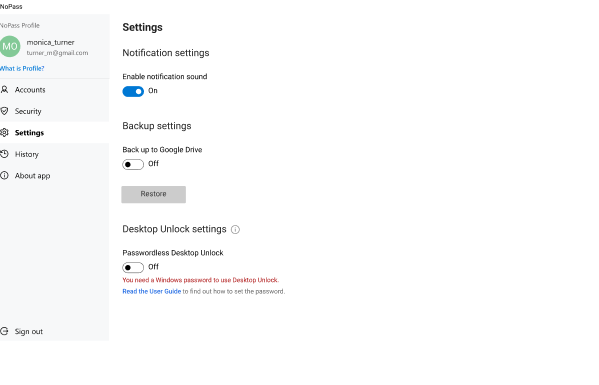This screenshot has height=385, width=599.
Task: Click the History clock icon
Action: pyautogui.click(x=4, y=154)
